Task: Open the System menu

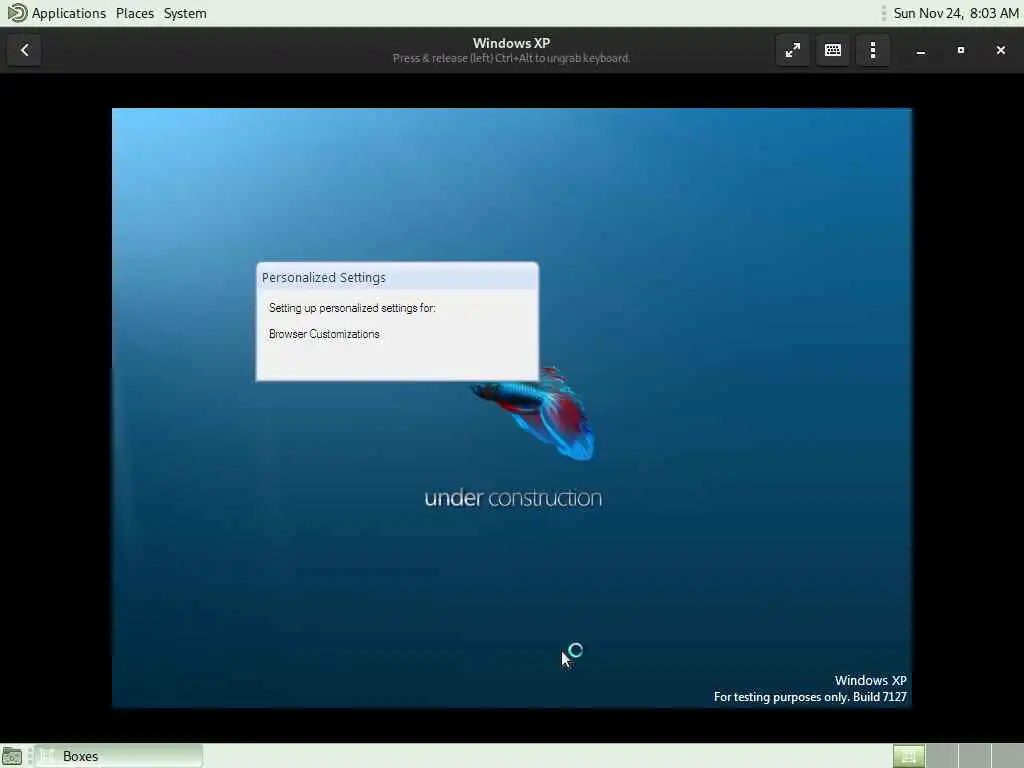Action: [185, 13]
